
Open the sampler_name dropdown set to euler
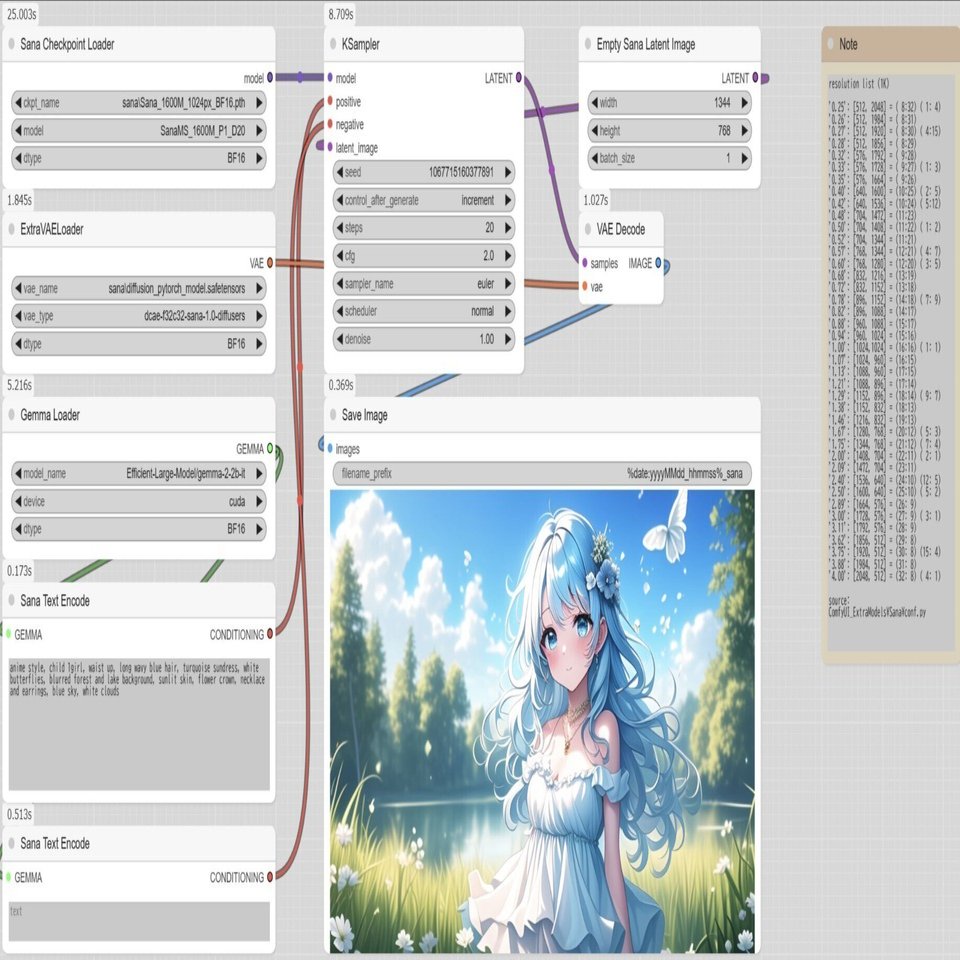(x=422, y=283)
